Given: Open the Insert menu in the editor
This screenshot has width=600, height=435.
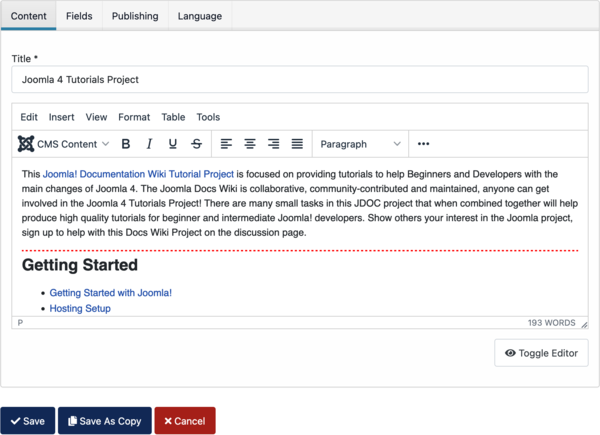Looking at the screenshot, I should (61, 117).
